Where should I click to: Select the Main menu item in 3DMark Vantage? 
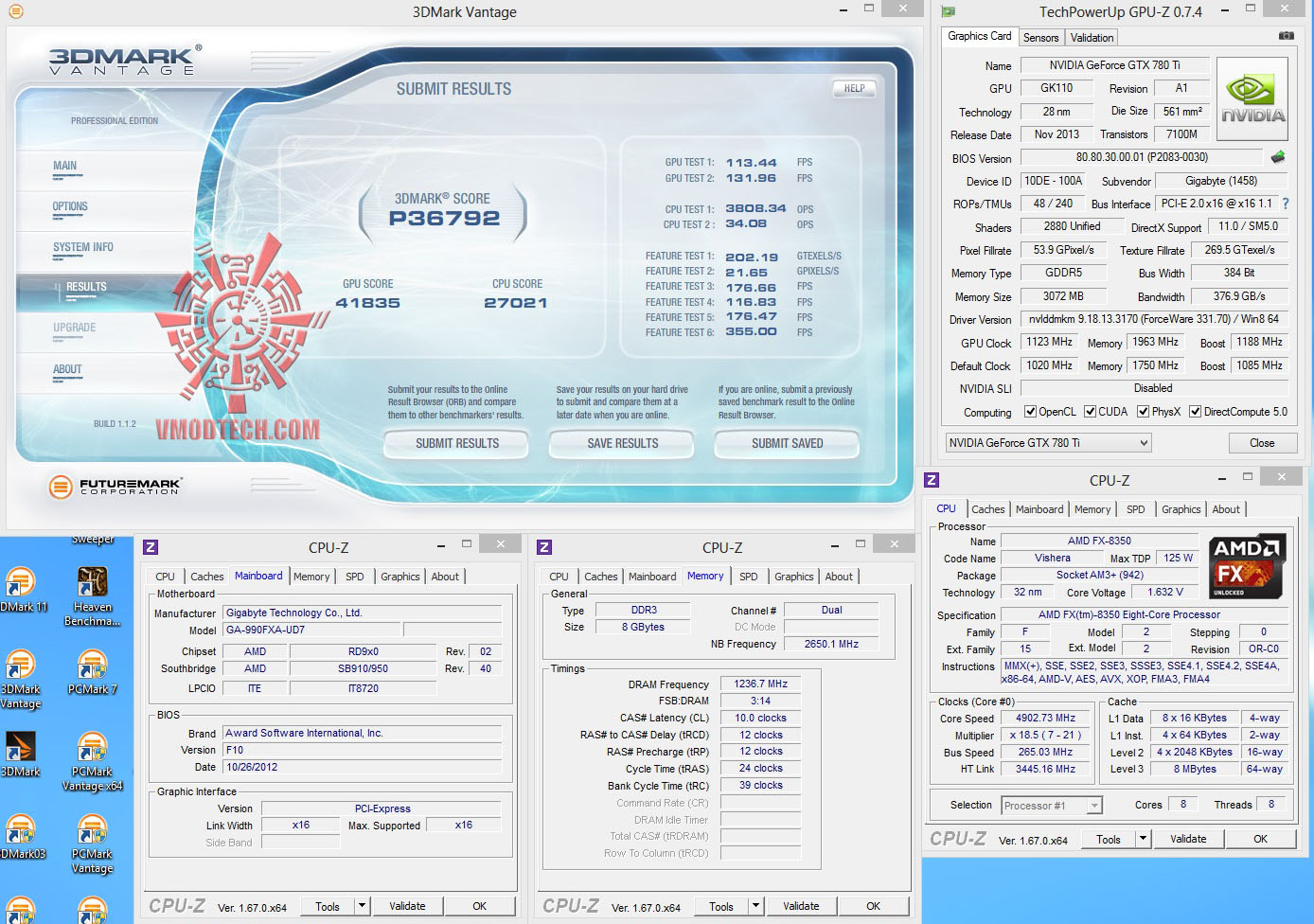65,166
